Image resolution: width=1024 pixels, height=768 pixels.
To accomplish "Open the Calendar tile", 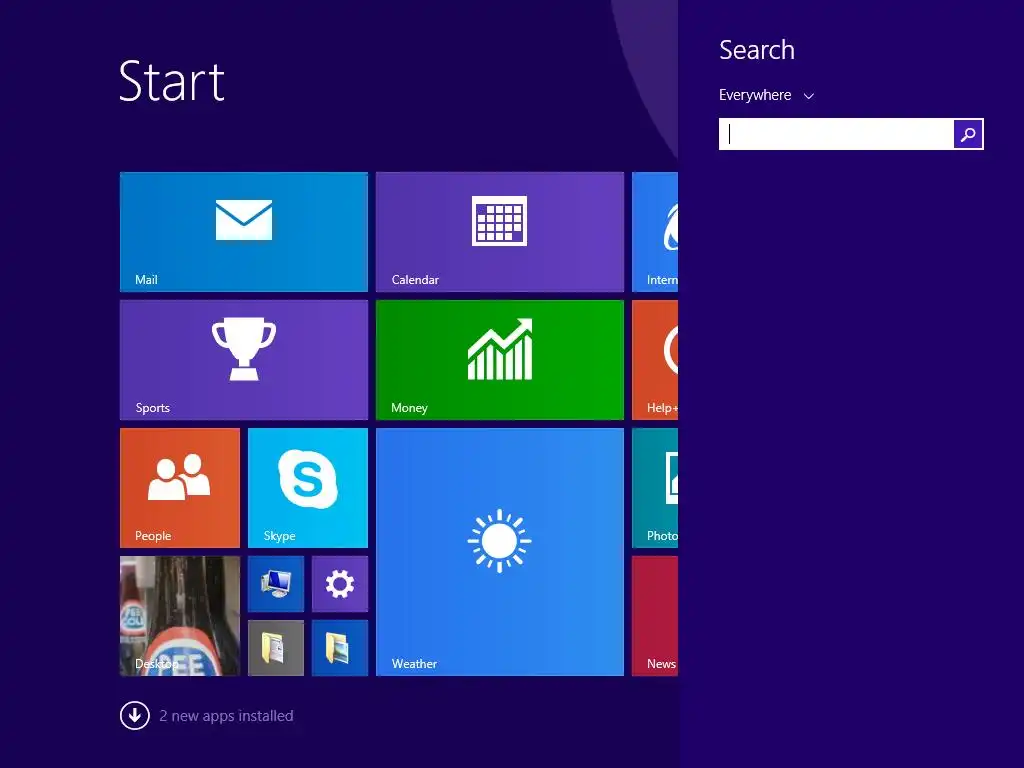I will [x=500, y=232].
